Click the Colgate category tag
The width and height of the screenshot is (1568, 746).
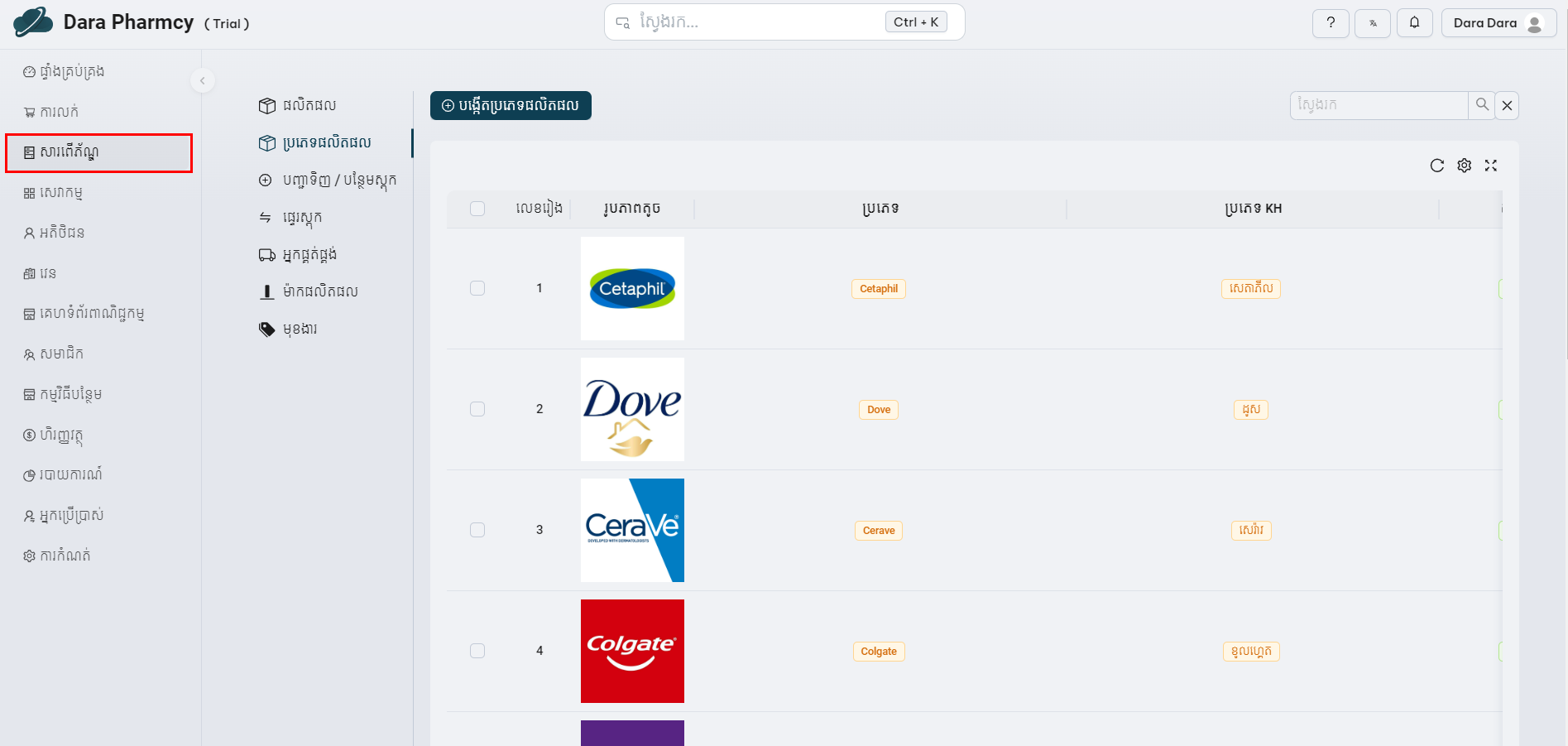click(878, 652)
